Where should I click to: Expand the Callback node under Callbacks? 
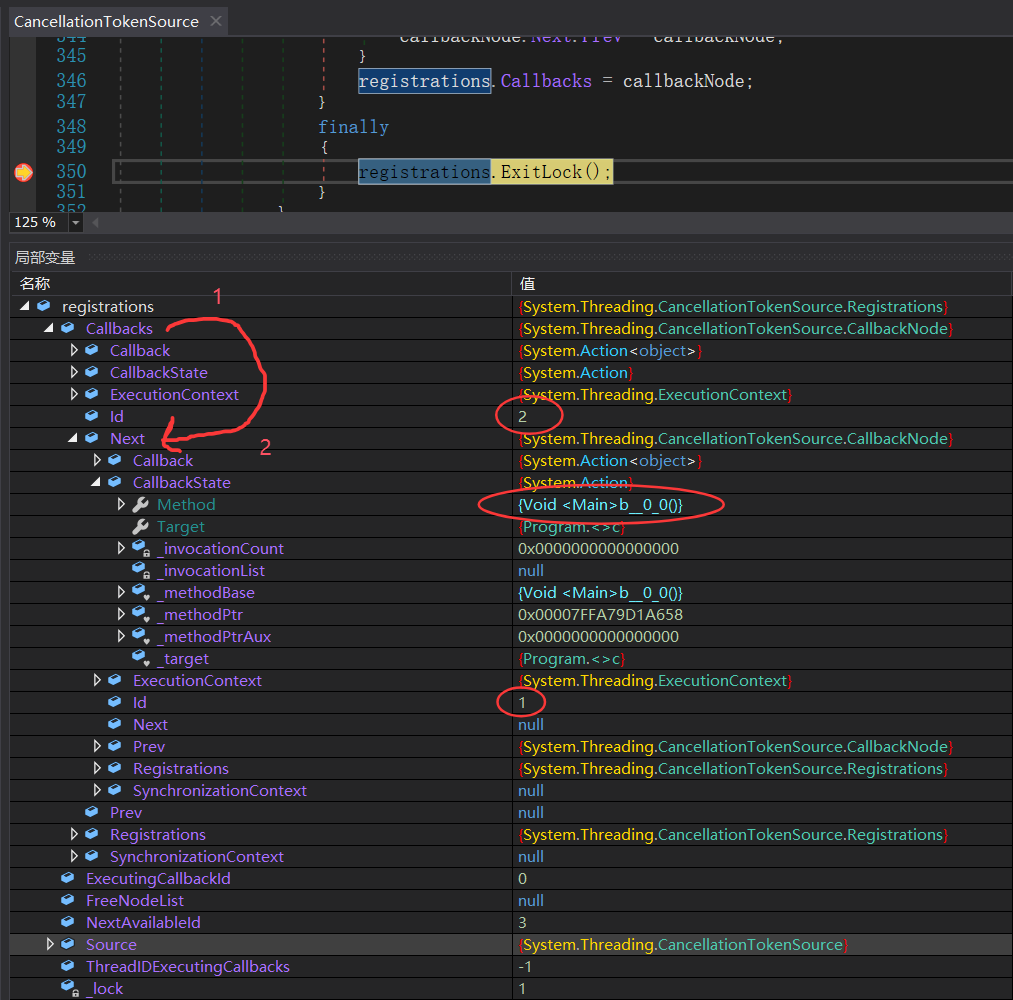pyautogui.click(x=73, y=350)
